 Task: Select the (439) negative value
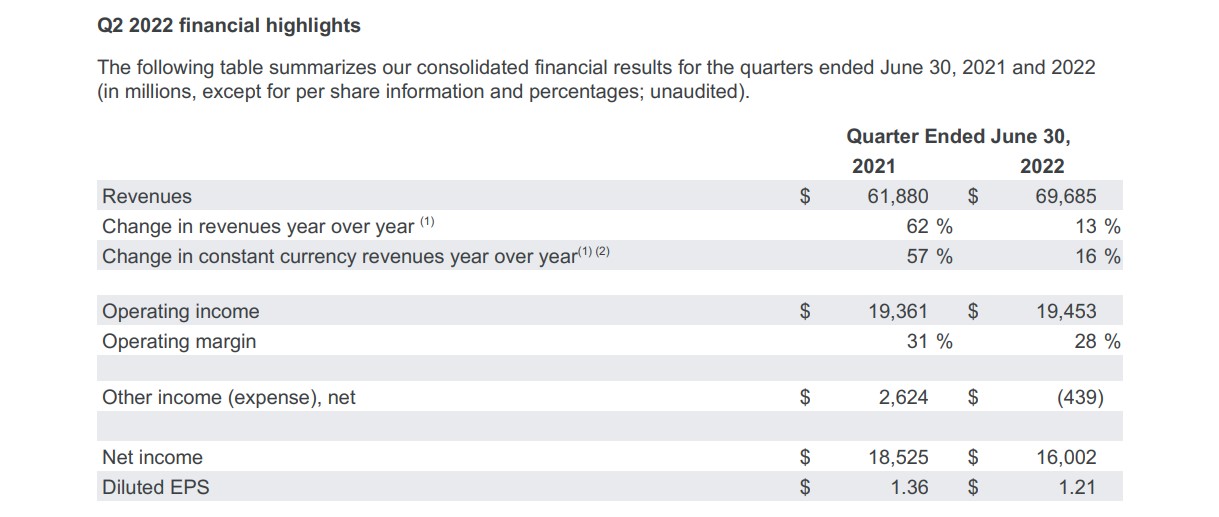click(x=1080, y=397)
